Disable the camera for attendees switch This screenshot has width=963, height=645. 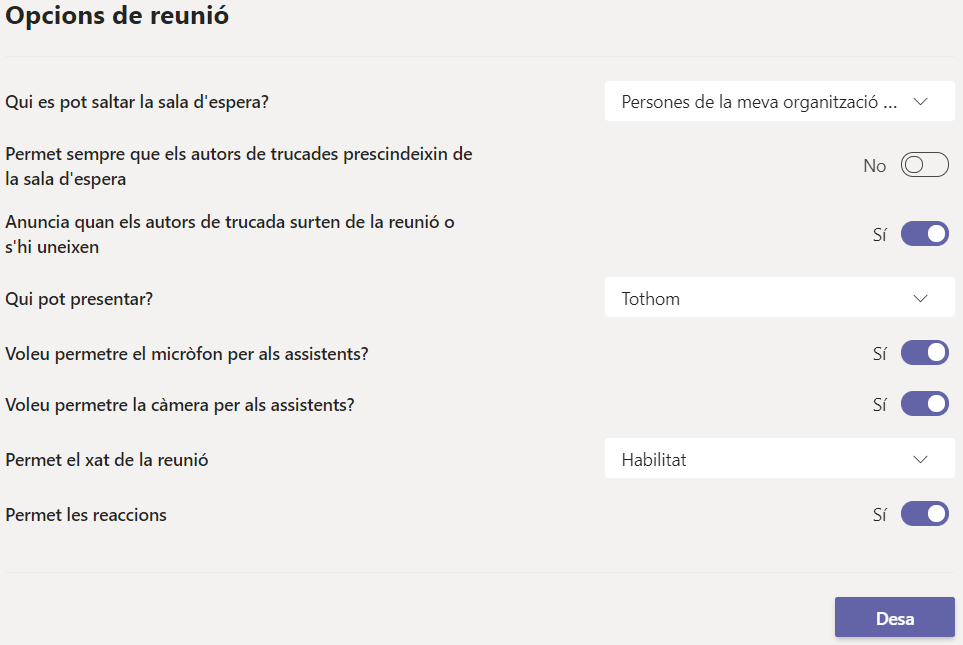(924, 404)
